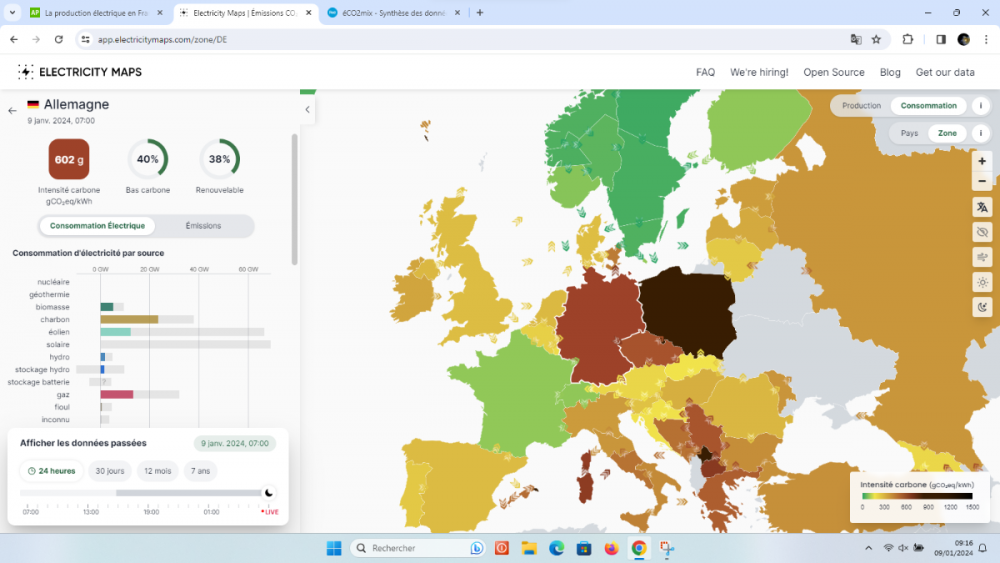Switch to La production électrique browser tab
Image resolution: width=1000 pixels, height=563 pixels.
pos(96,13)
